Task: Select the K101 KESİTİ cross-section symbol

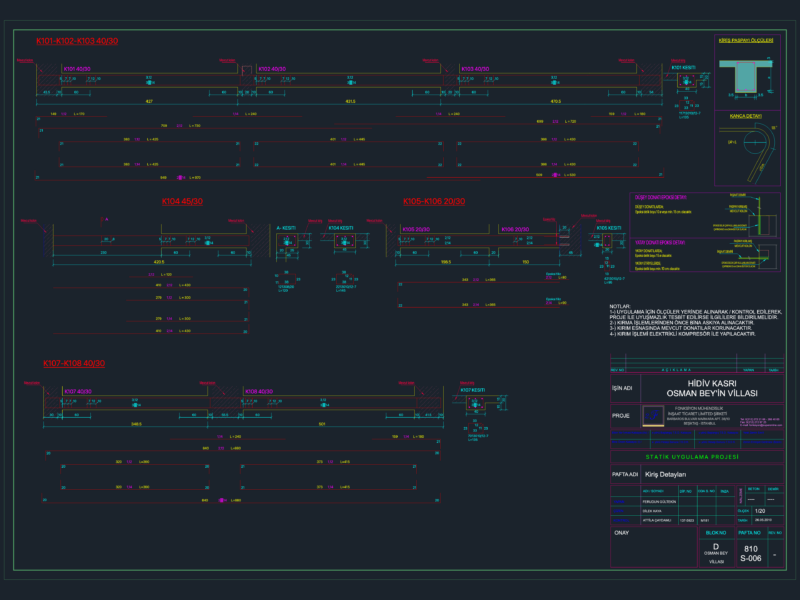Action: (x=687, y=81)
